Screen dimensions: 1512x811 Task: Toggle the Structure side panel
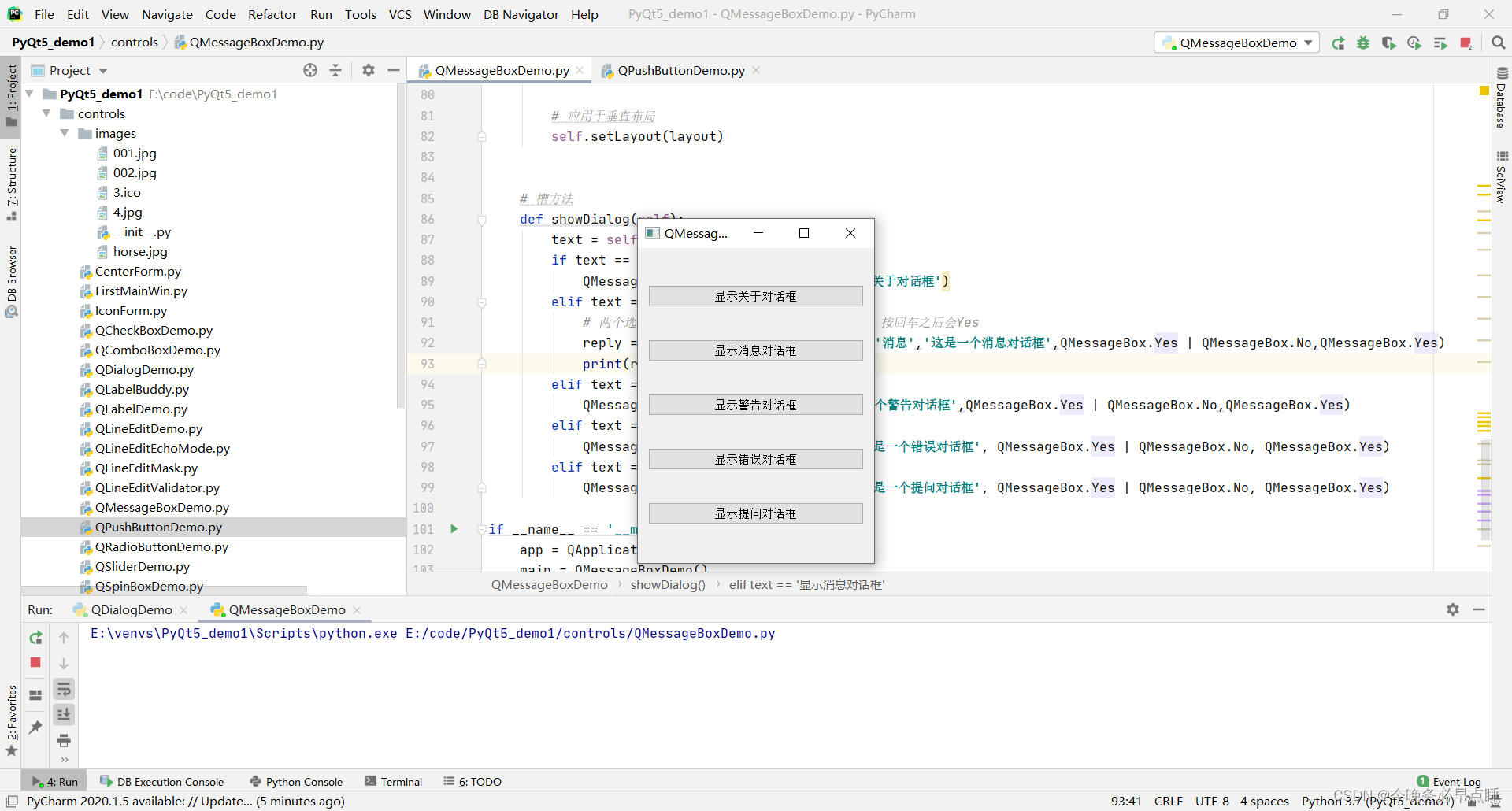coord(12,184)
